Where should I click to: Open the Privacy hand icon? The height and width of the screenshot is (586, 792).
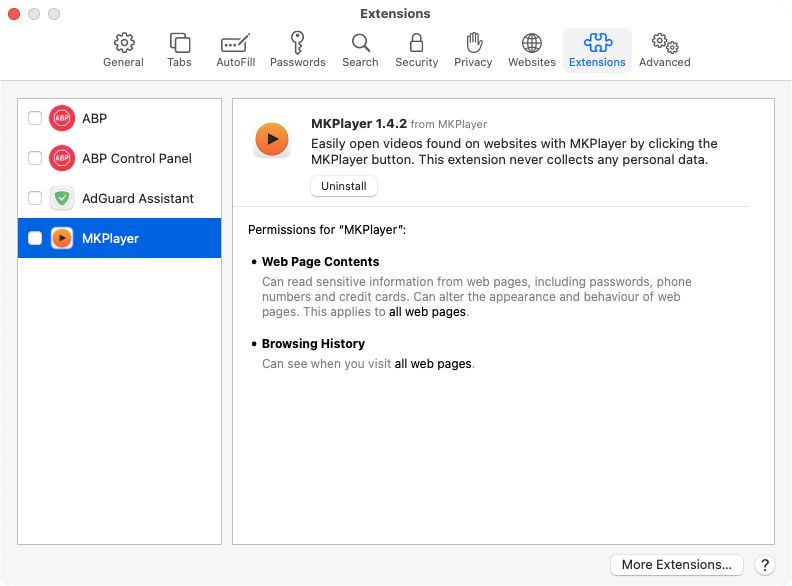(474, 42)
